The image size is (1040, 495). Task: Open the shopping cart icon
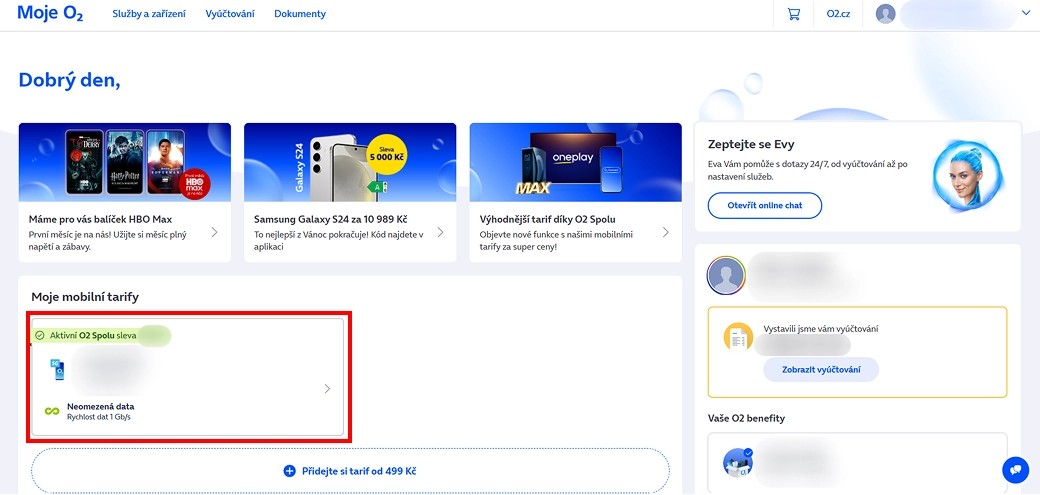pyautogui.click(x=794, y=14)
